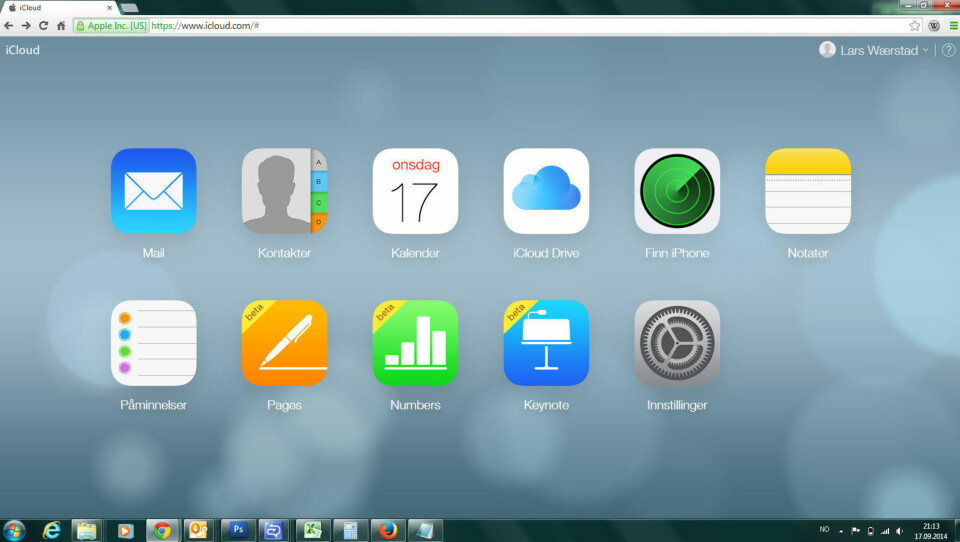960x542 pixels.
Task: Open the Chrome menu hamburger icon
Action: coord(953,26)
